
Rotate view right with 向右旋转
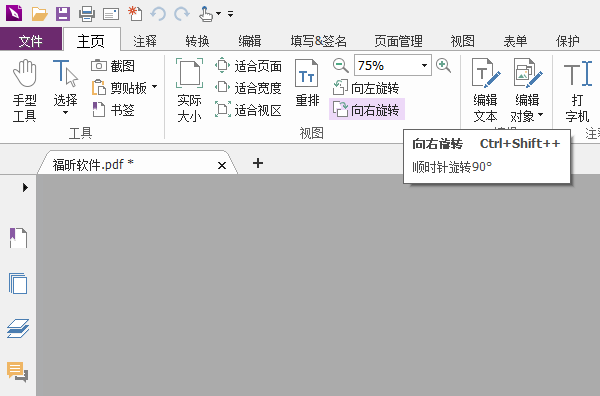367,109
